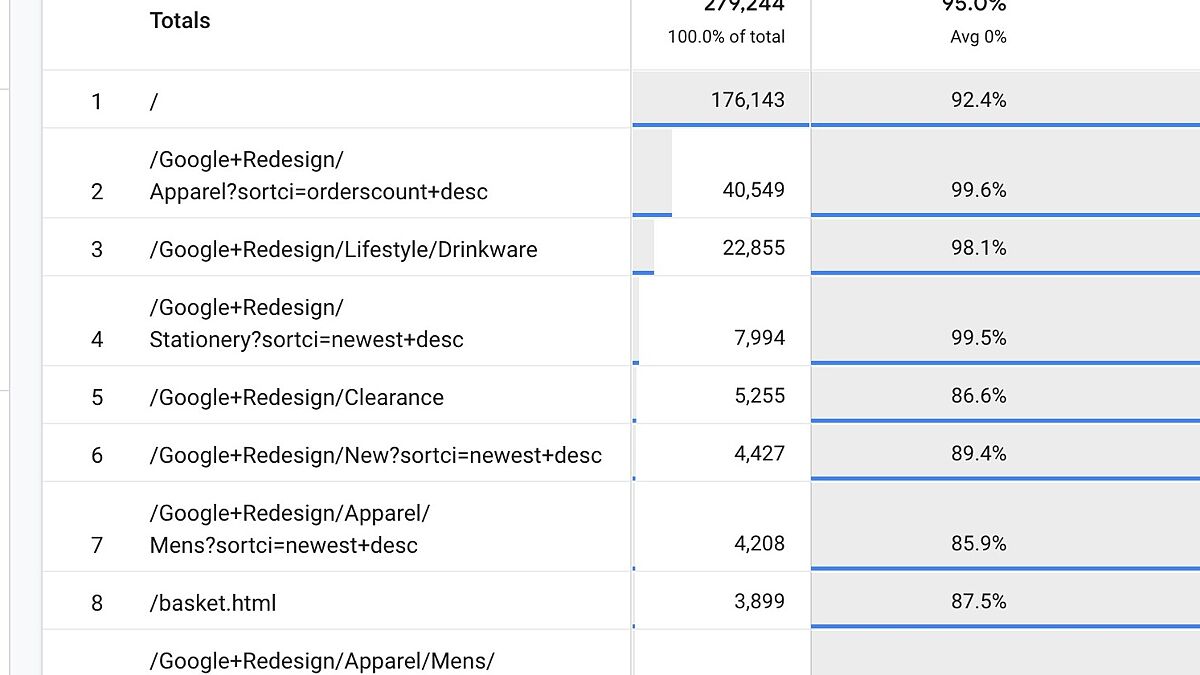Open the root "/" page path link

(155, 100)
